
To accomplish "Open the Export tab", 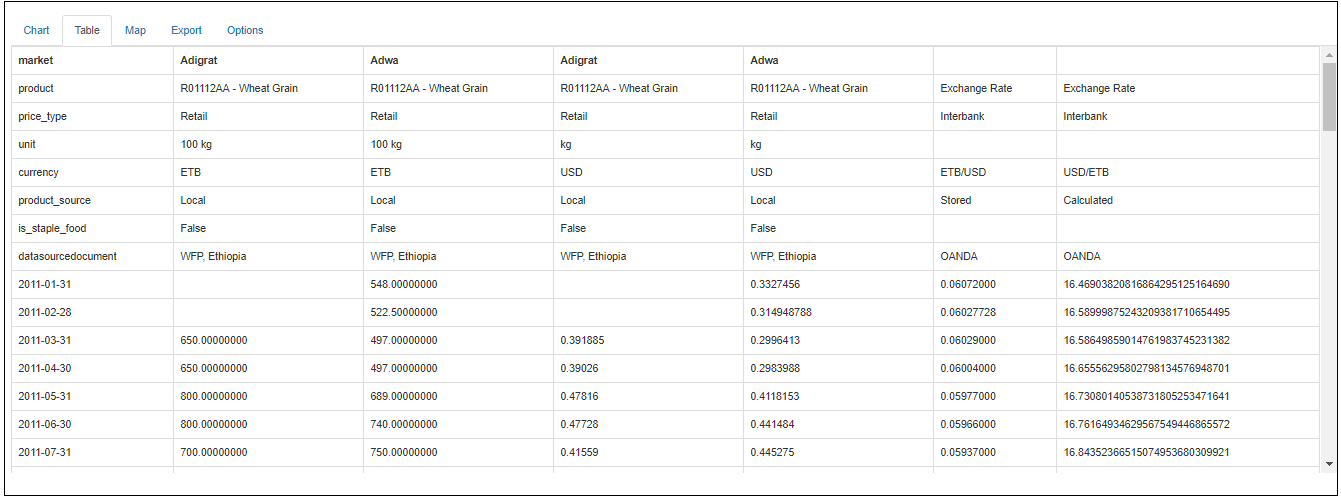I will click(x=186, y=30).
